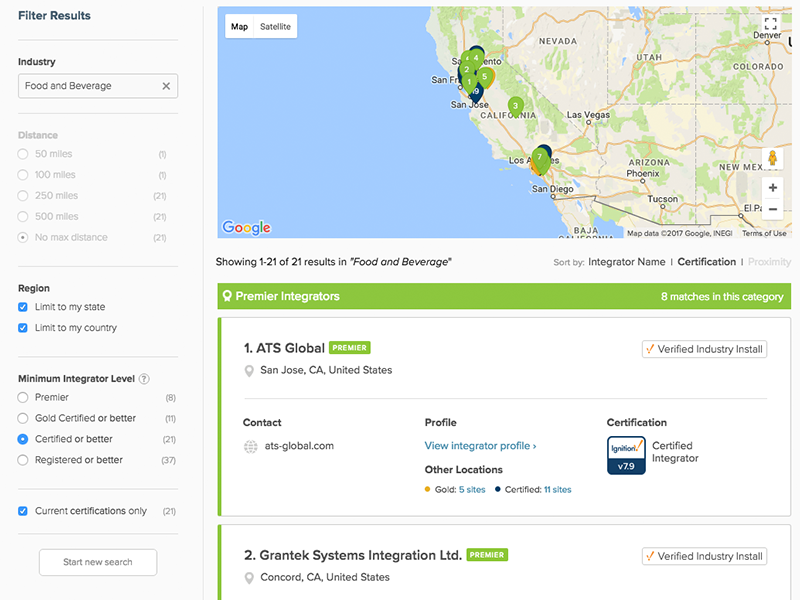Select map marker number 7 near Los Angeles

tap(540, 160)
